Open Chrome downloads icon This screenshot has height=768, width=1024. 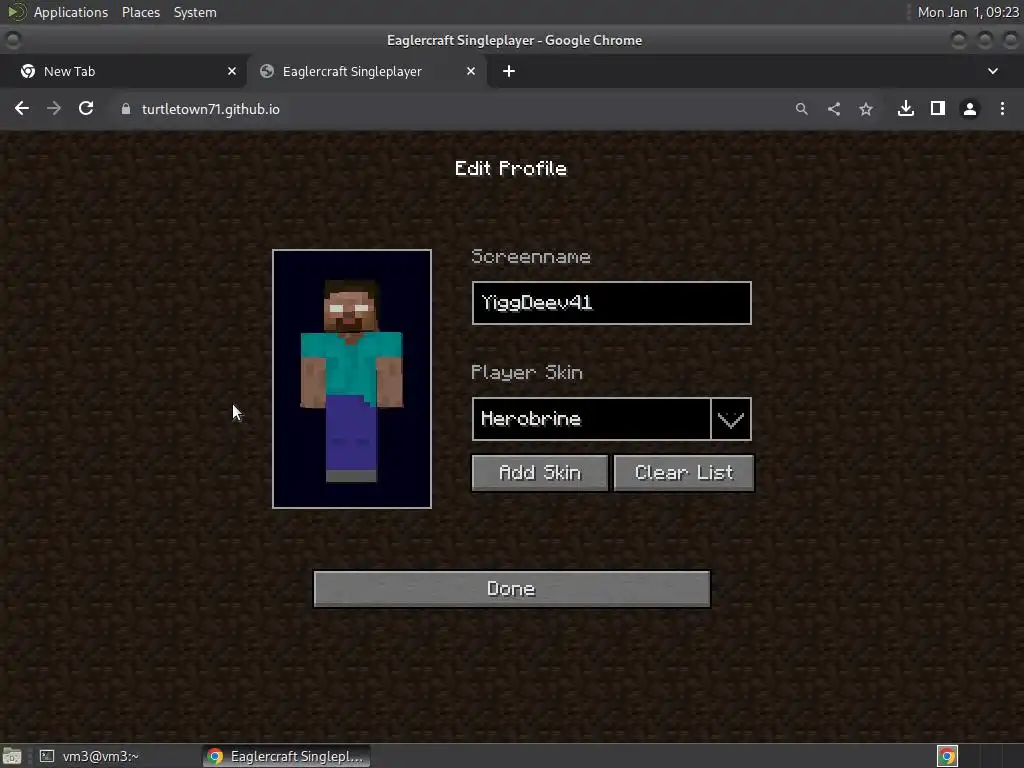906,108
